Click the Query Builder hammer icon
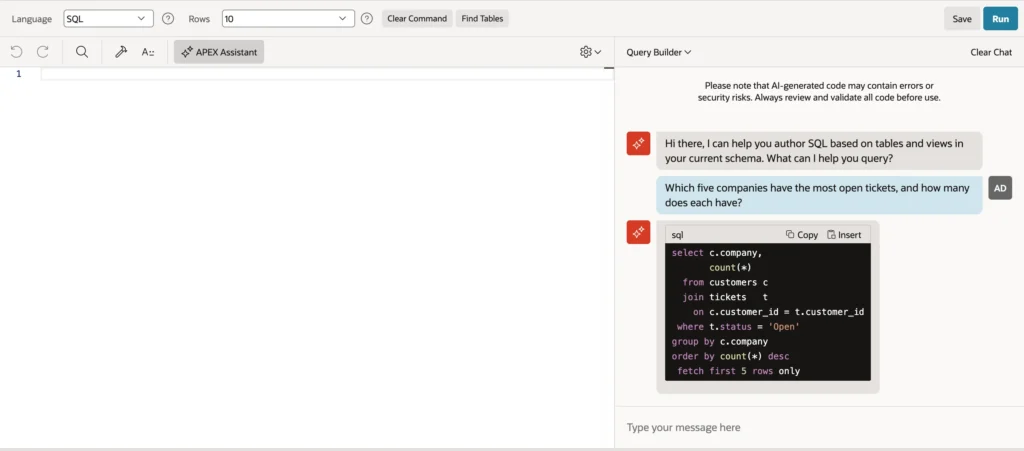Viewport: 1024px width, 451px height. [x=121, y=52]
